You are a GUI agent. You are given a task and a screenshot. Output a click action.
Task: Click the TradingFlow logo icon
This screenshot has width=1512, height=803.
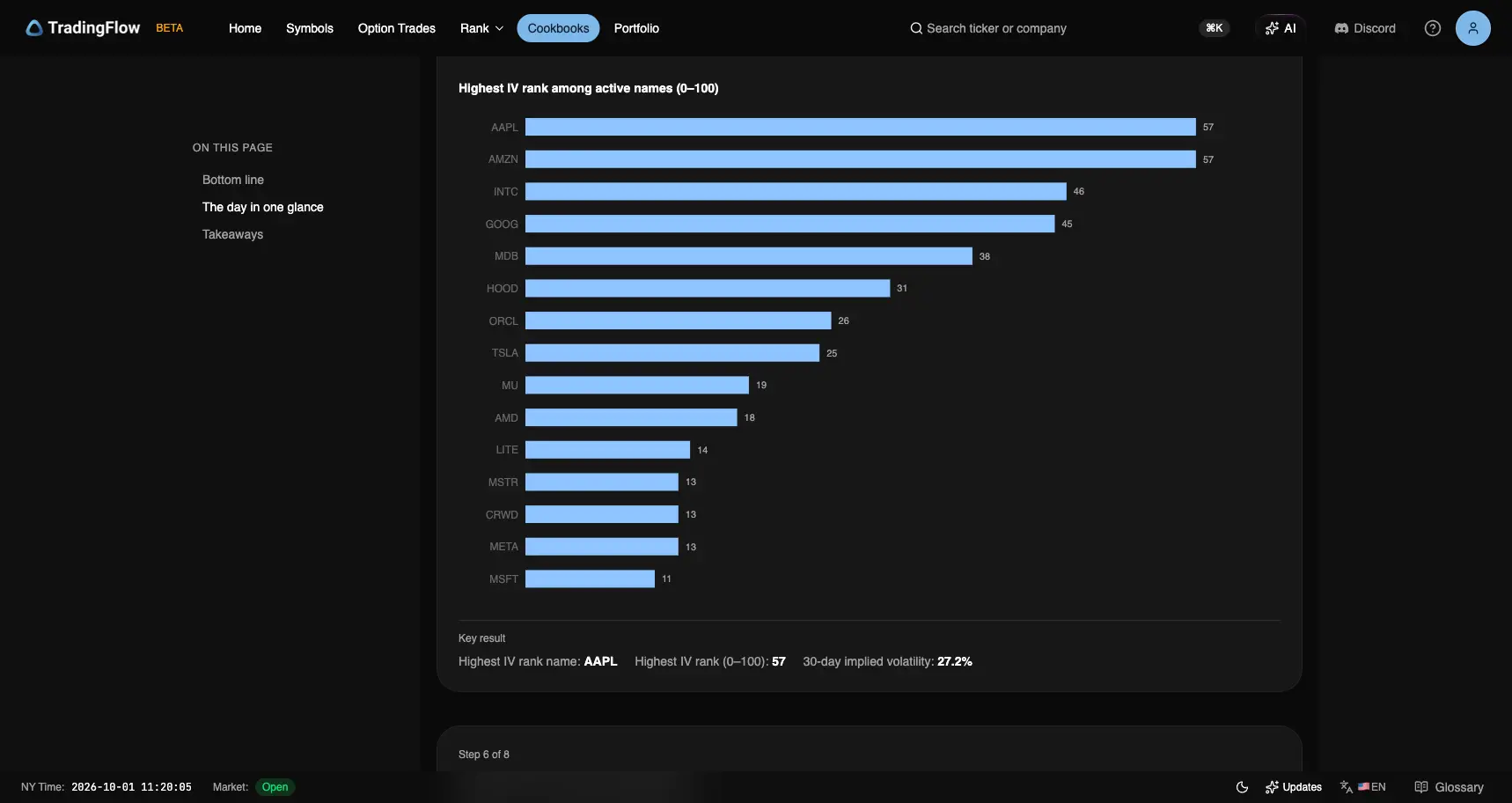[34, 28]
